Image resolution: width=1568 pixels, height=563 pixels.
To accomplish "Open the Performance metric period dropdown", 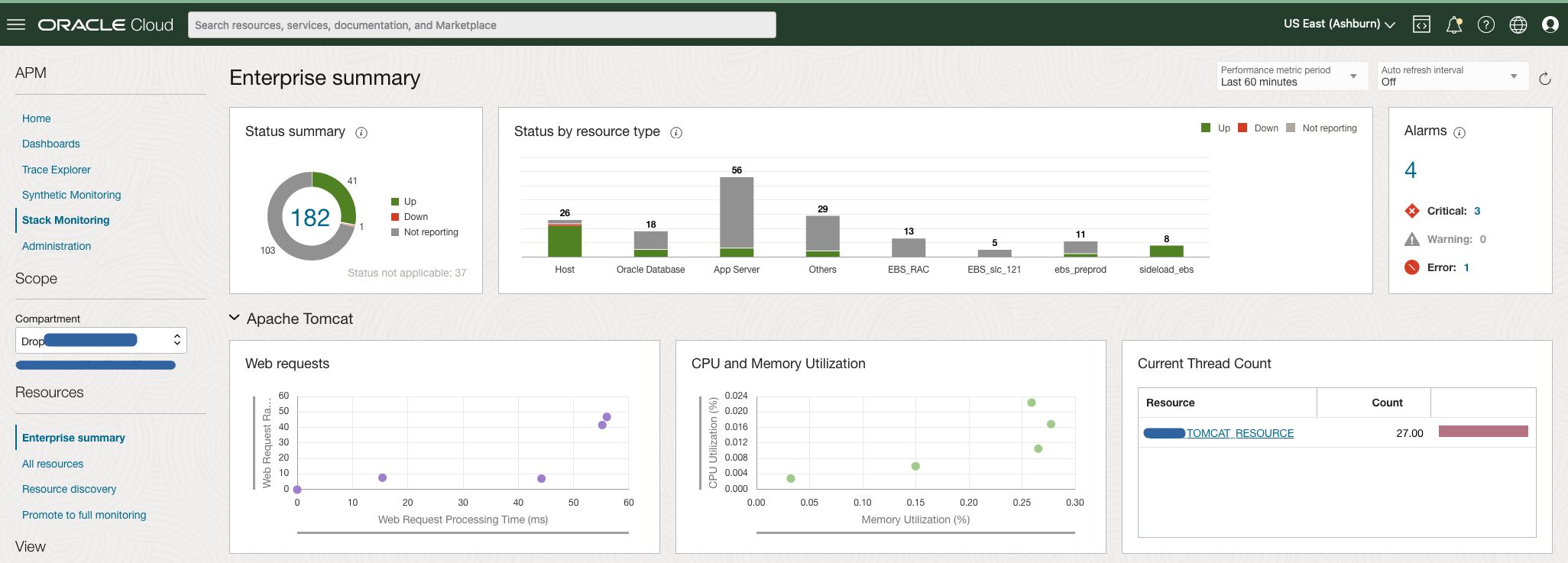I will click(1291, 76).
